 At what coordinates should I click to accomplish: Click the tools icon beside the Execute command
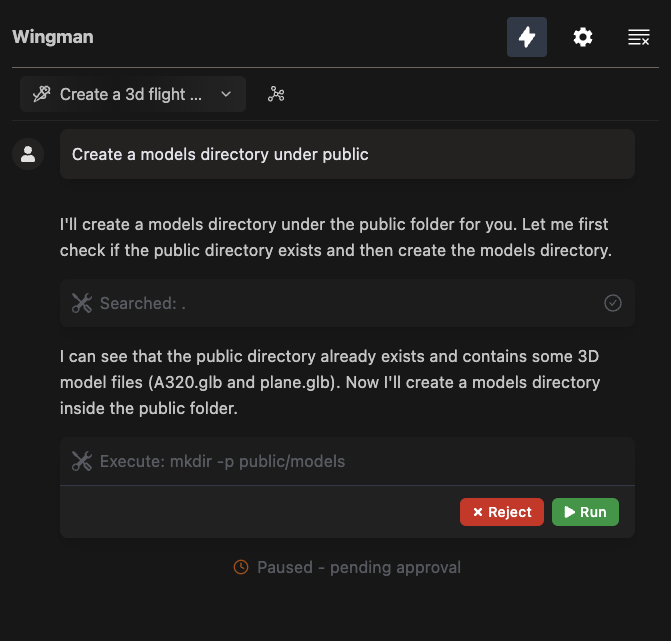pos(82,461)
